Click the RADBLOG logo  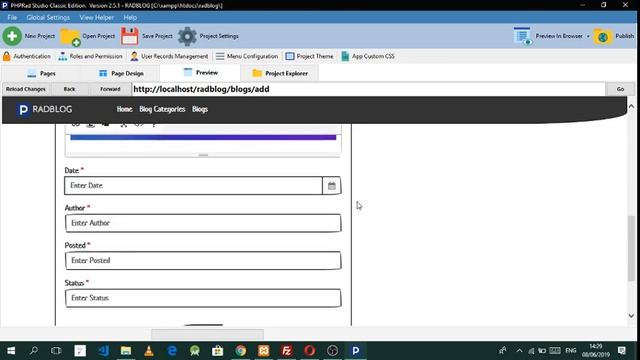pos(45,109)
